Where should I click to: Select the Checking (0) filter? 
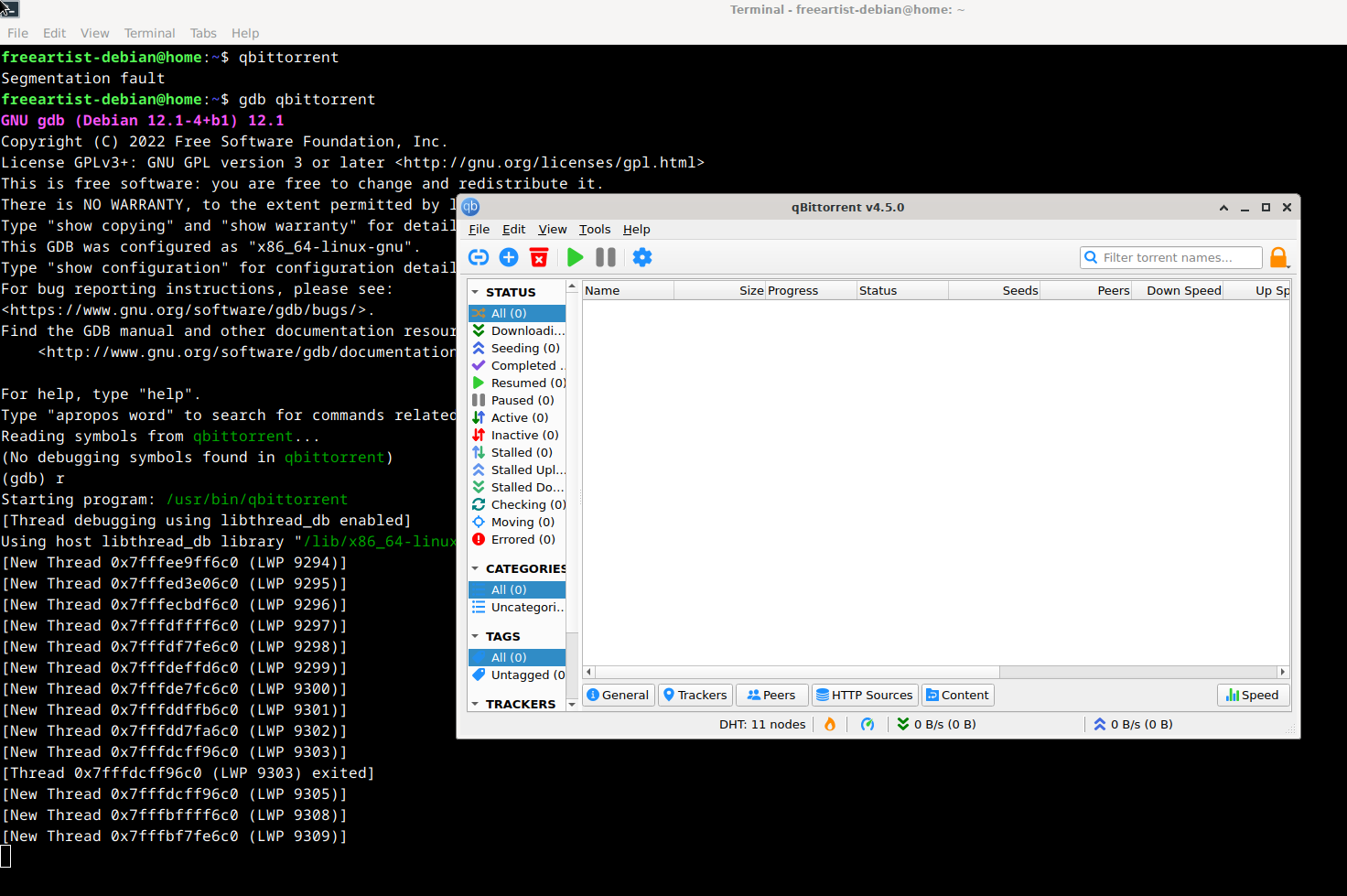[517, 504]
